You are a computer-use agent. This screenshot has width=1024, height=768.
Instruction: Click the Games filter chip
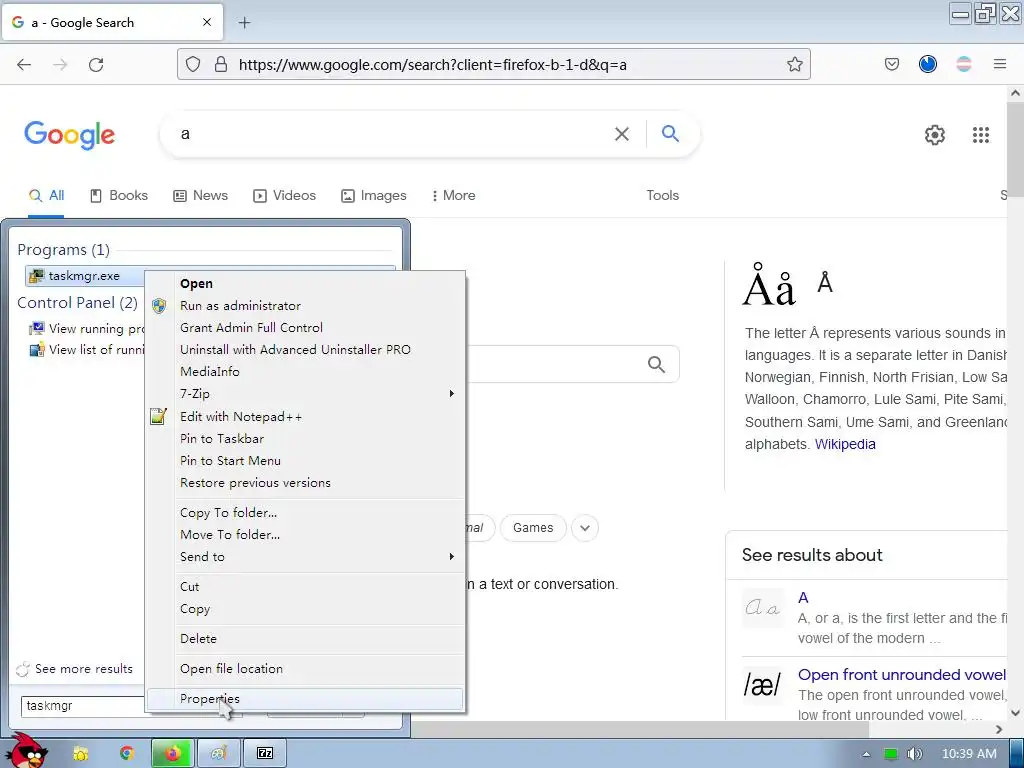pos(533,528)
